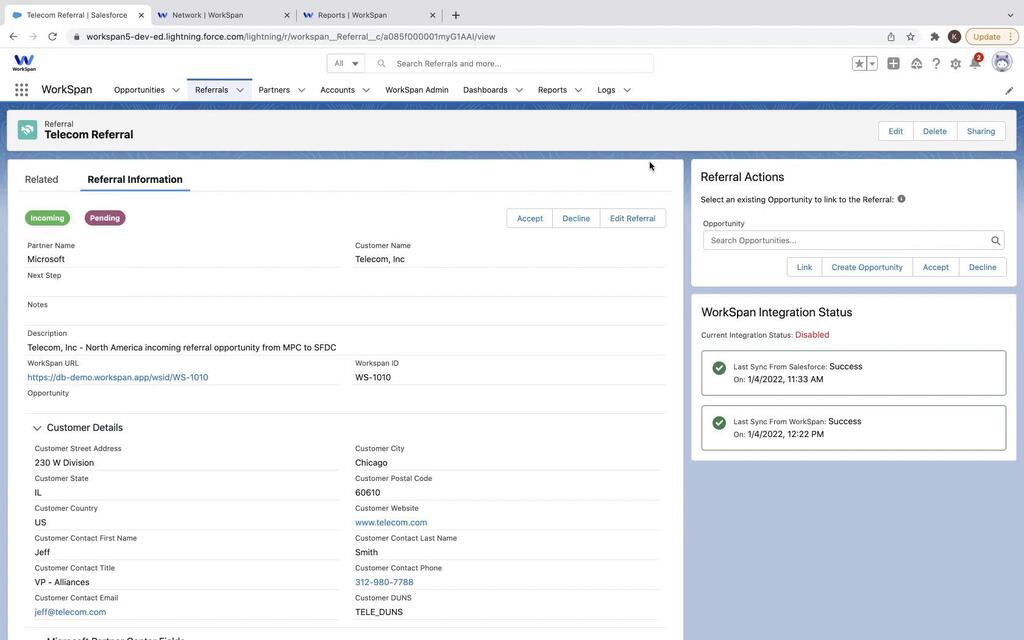Viewport: 1024px width, 640px height.
Task: Expand the Dashboards nav dropdown chevron
Action: pyautogui.click(x=519, y=90)
